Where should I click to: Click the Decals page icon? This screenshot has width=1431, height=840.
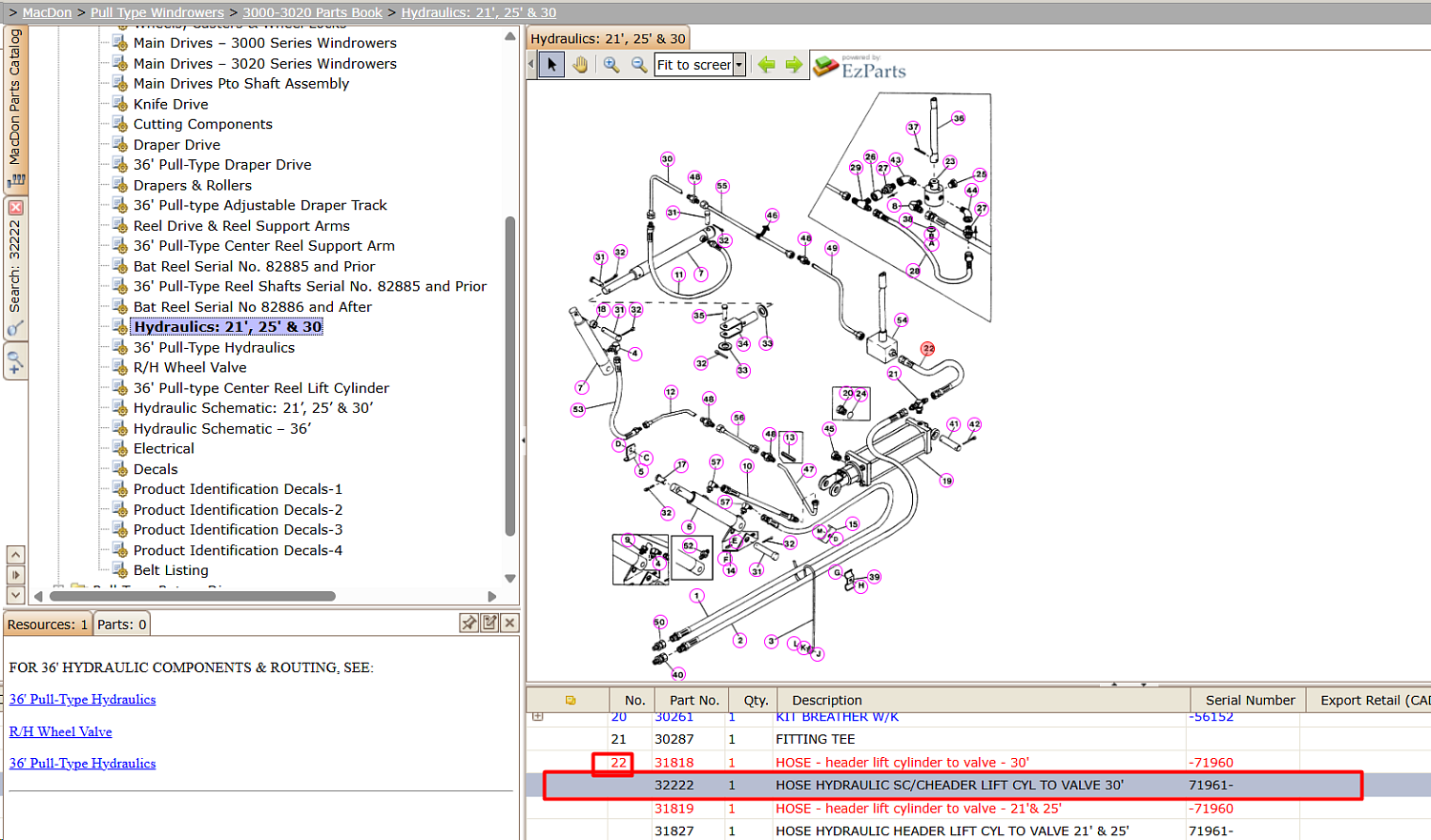point(120,469)
